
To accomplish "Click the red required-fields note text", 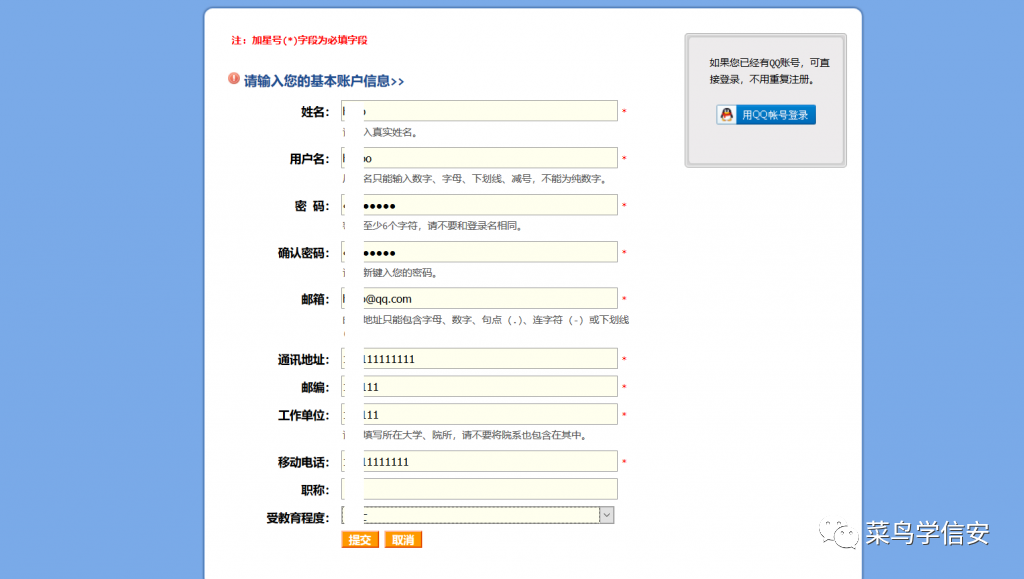I will click(x=299, y=40).
